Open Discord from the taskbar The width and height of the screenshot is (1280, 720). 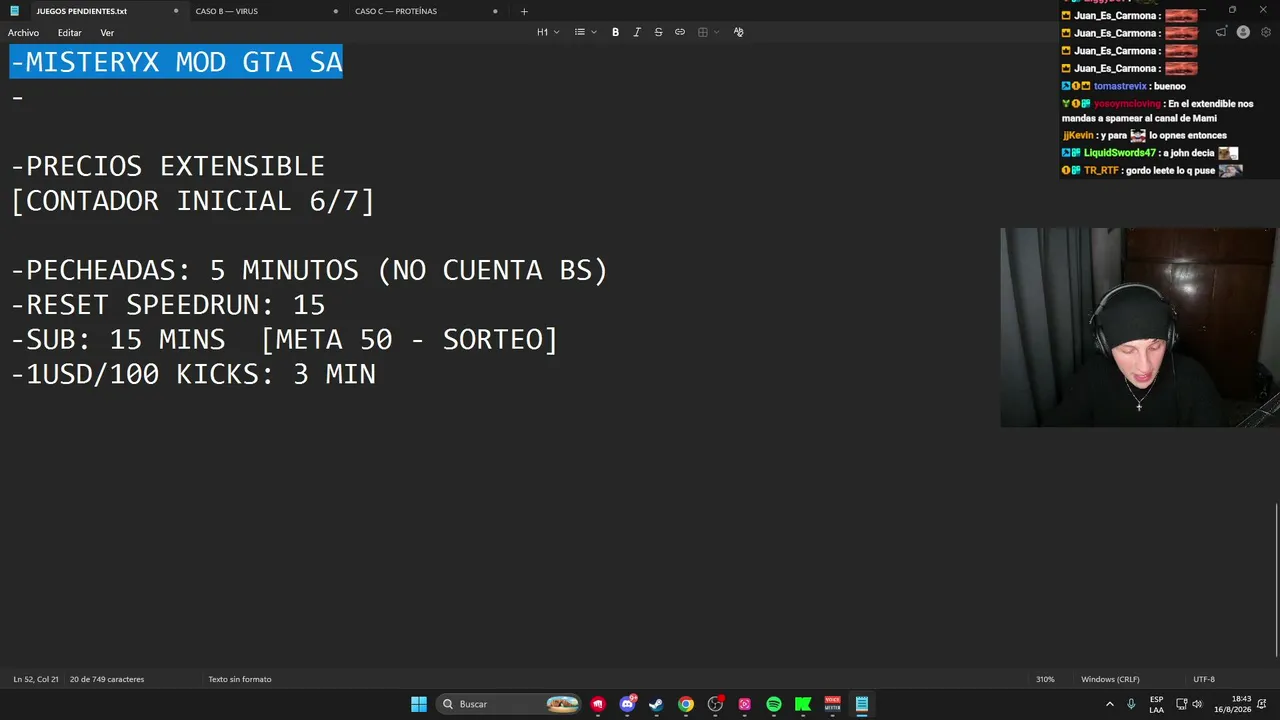pyautogui.click(x=627, y=704)
